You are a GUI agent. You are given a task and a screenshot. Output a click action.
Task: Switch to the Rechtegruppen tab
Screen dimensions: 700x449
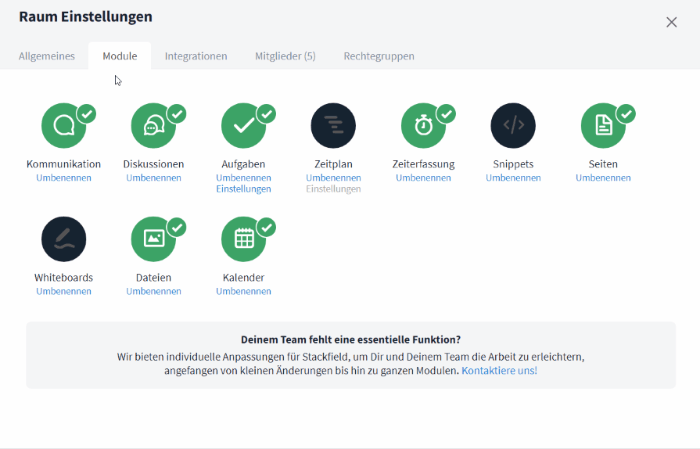click(379, 56)
